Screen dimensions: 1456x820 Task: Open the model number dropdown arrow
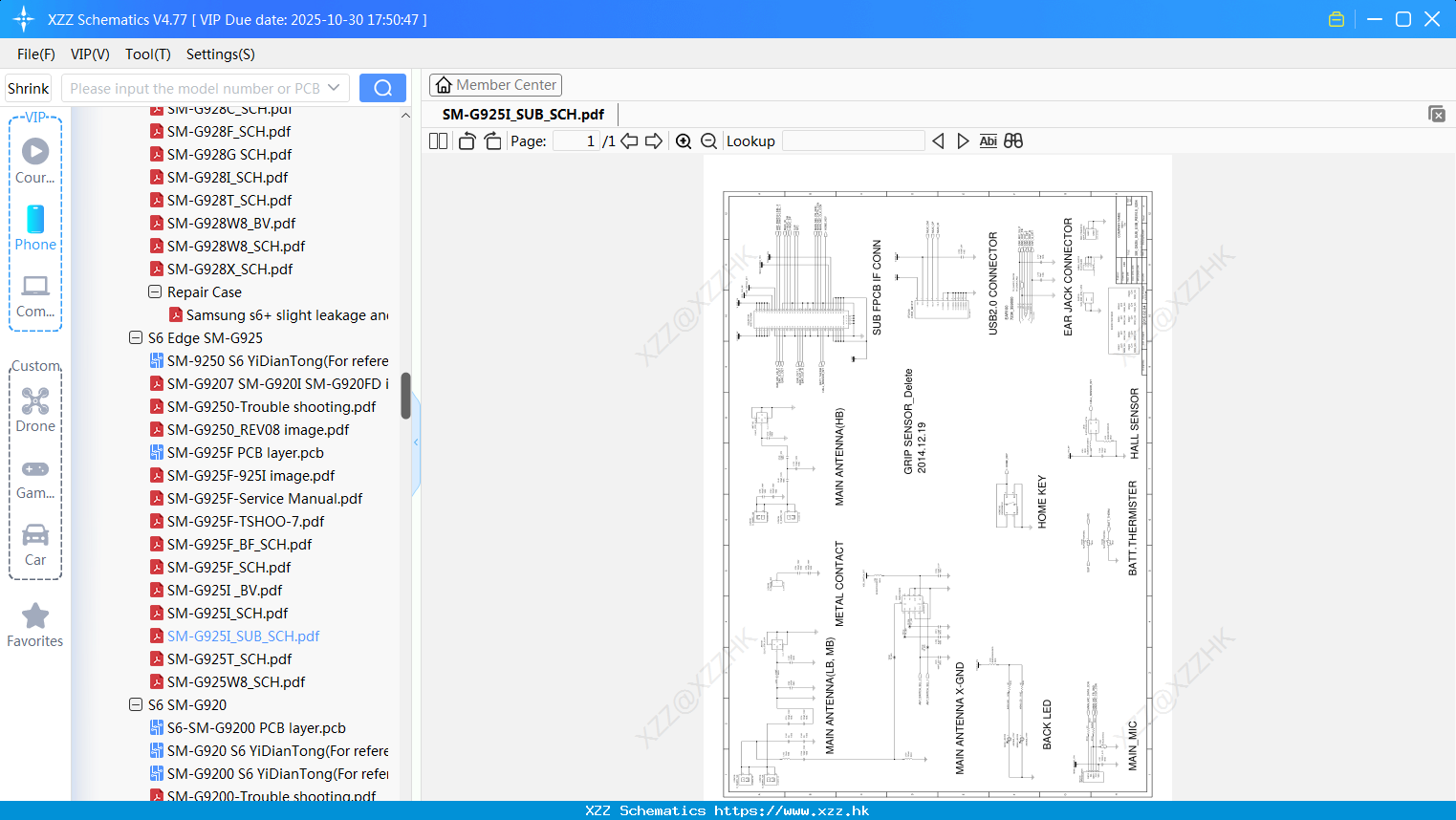tap(334, 88)
